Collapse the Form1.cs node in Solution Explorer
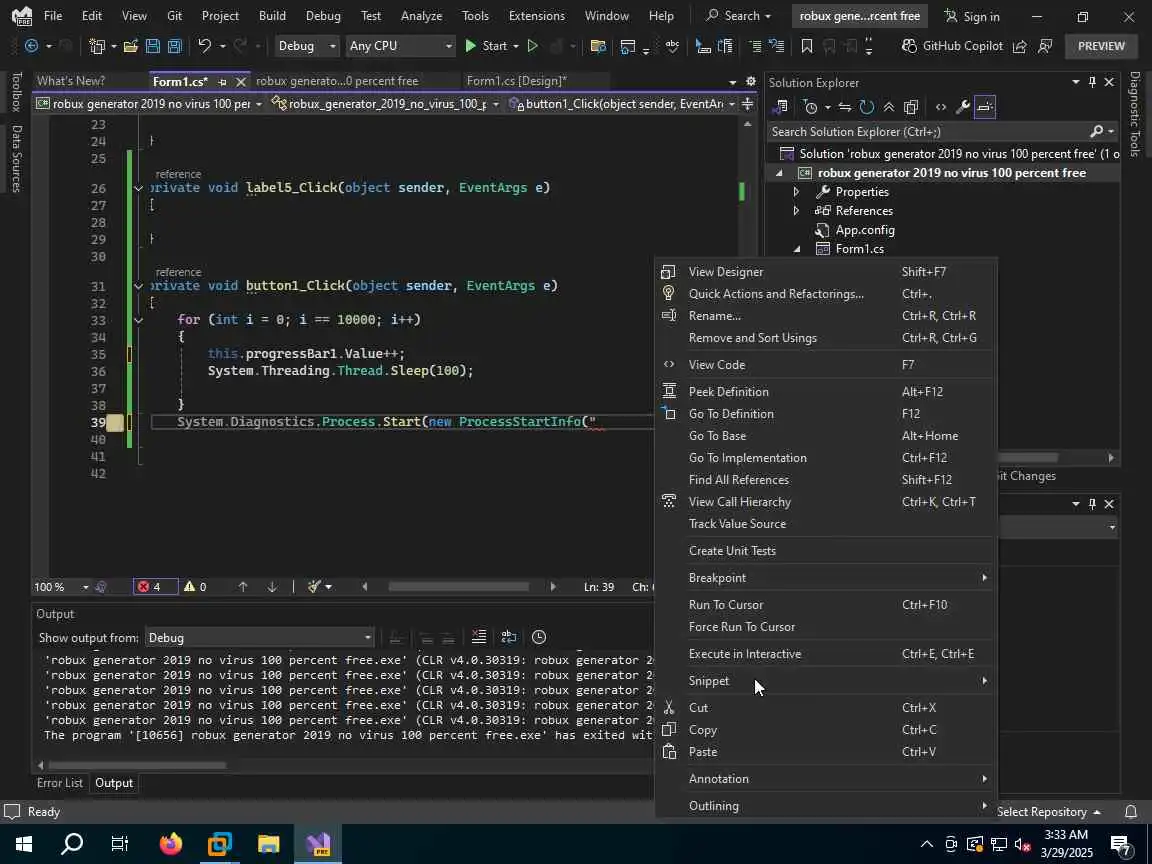The image size is (1152, 864). pyautogui.click(x=796, y=249)
